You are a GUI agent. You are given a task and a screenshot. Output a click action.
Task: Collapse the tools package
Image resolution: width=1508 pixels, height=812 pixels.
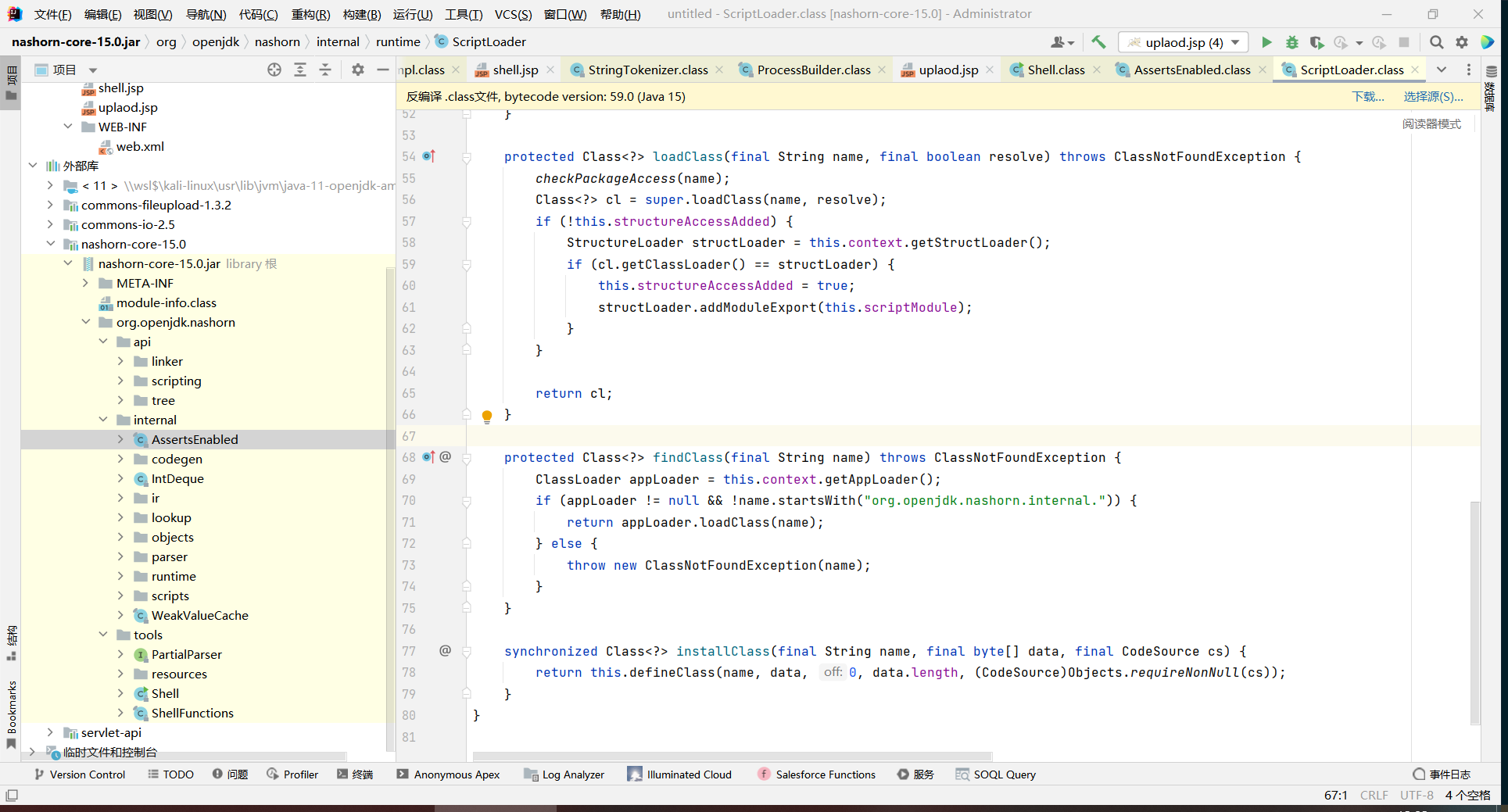tap(103, 635)
